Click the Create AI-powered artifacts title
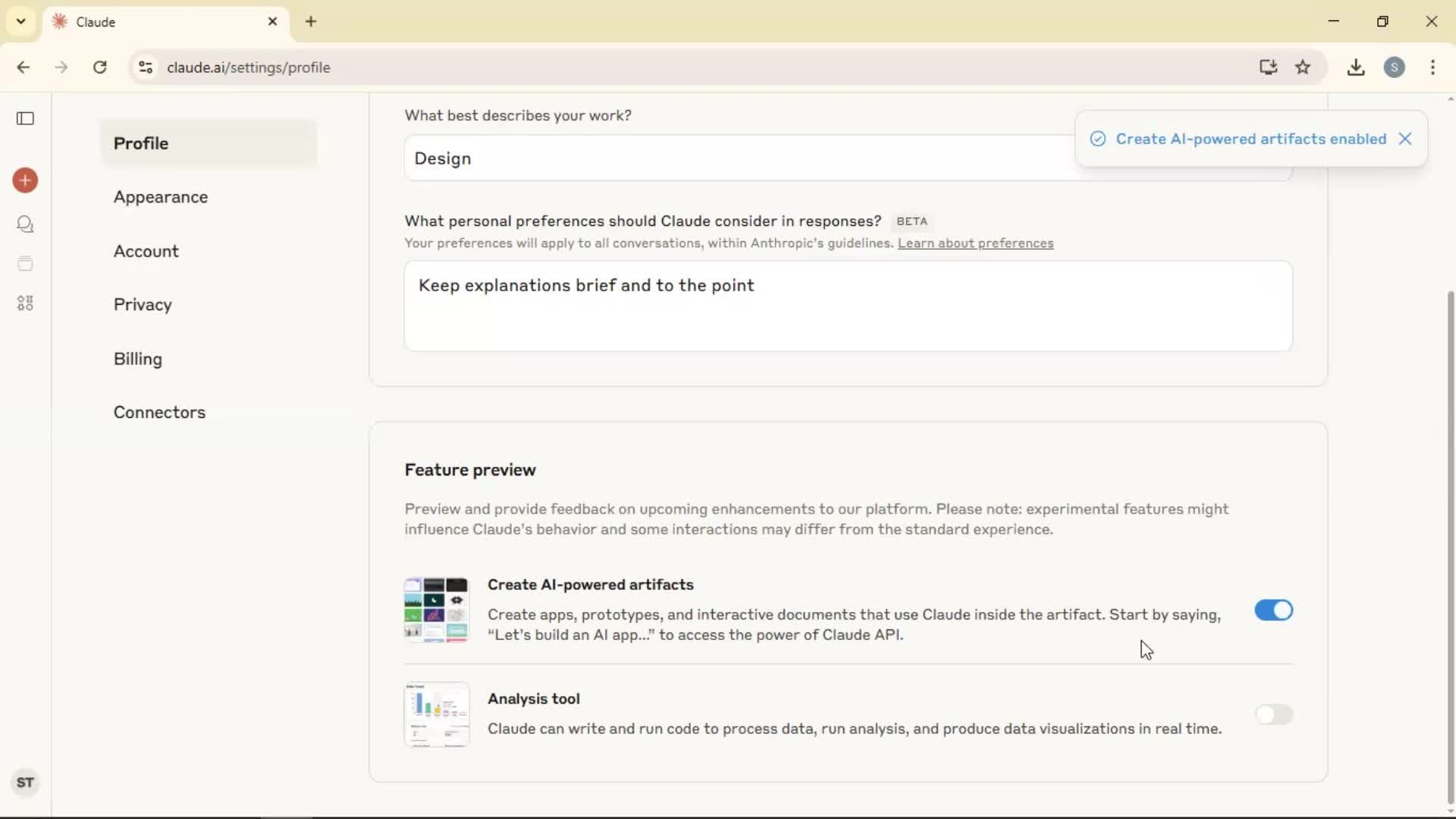 pyautogui.click(x=591, y=585)
